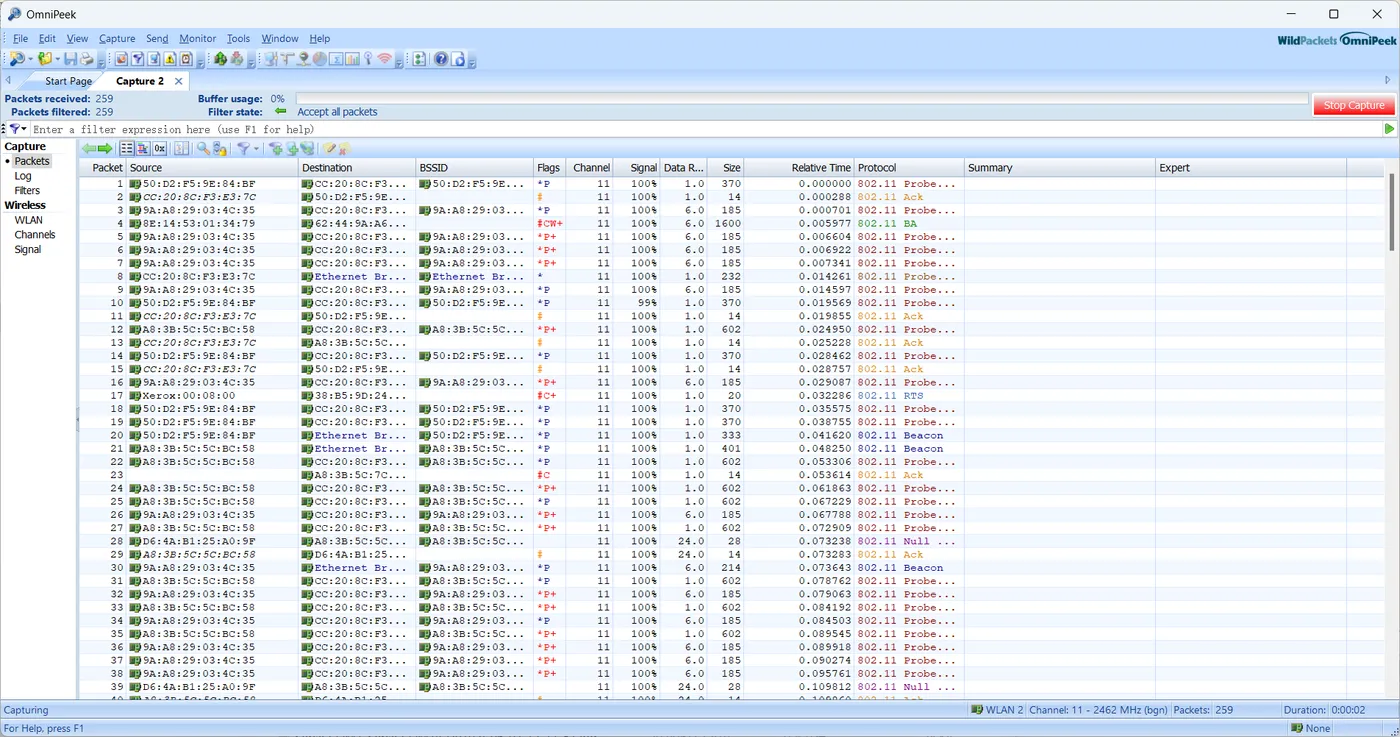Viewport: 1400px width, 737px height.
Task: Select the Capture 2 tab
Action: coord(139,81)
